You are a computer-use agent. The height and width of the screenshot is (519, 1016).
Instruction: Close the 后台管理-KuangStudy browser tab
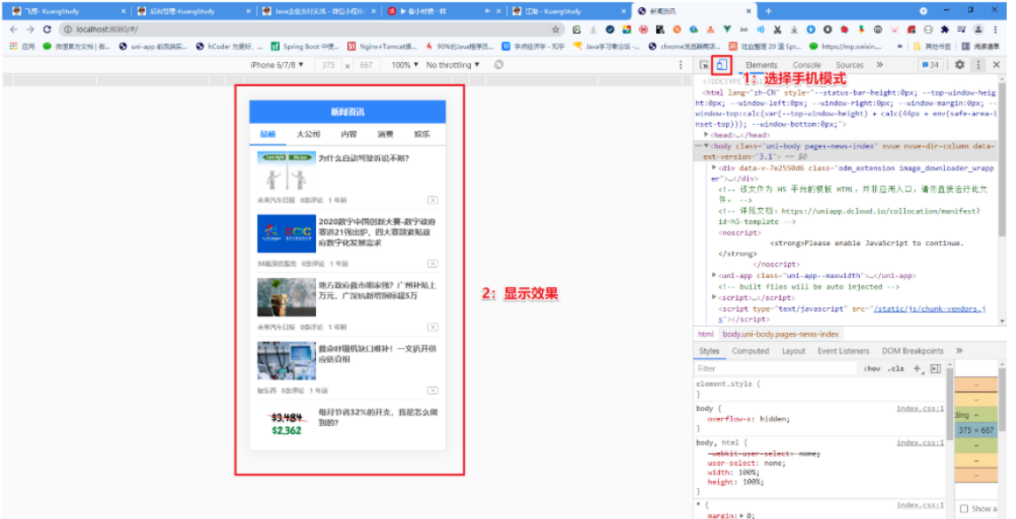click(249, 11)
